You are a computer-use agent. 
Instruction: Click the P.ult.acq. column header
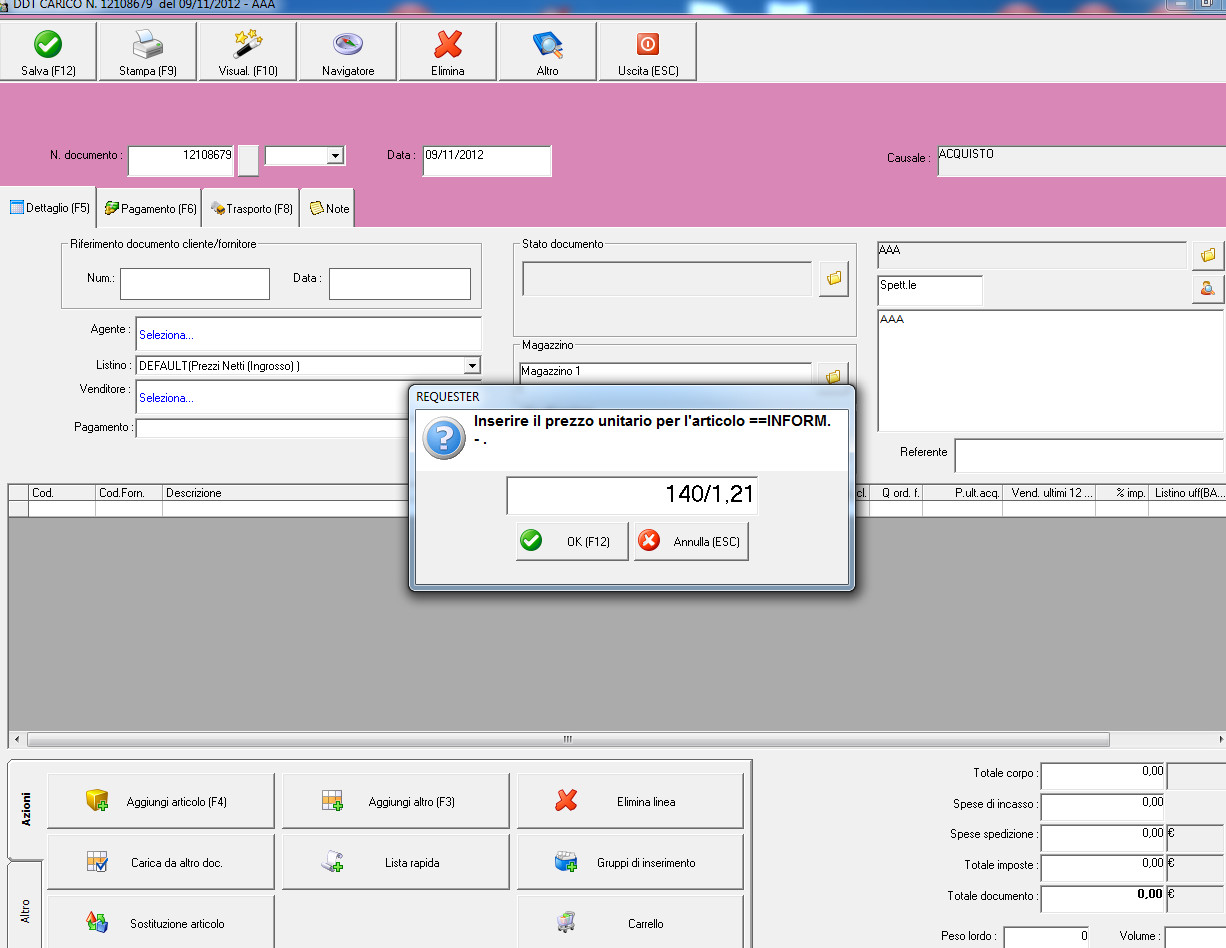coord(962,493)
